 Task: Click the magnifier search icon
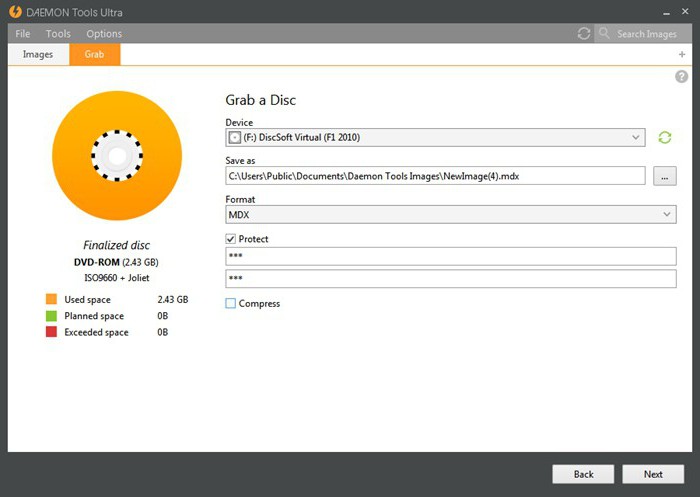click(x=604, y=33)
